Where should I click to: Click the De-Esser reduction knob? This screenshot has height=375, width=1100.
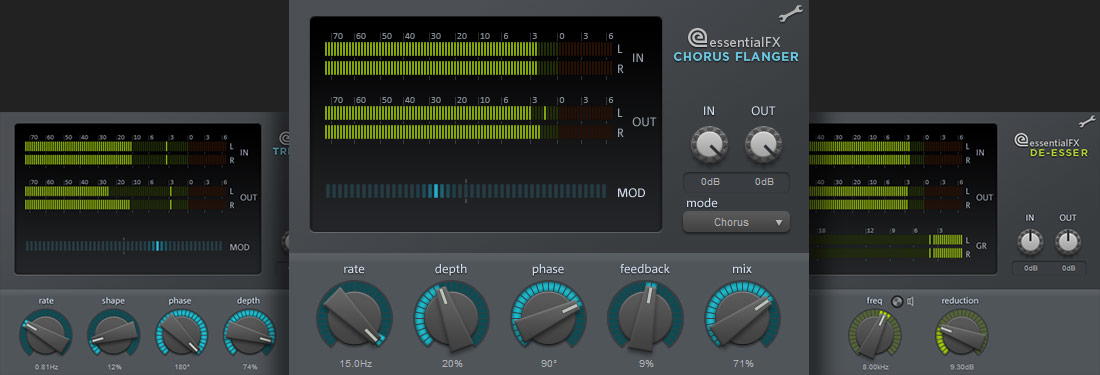(x=961, y=333)
